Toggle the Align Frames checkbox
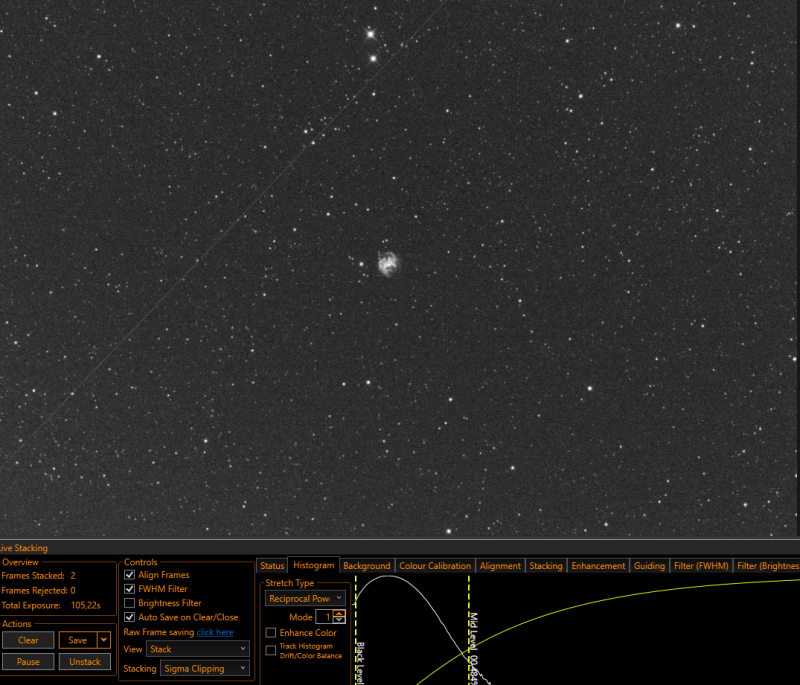The width and height of the screenshot is (800, 685). coord(130,575)
